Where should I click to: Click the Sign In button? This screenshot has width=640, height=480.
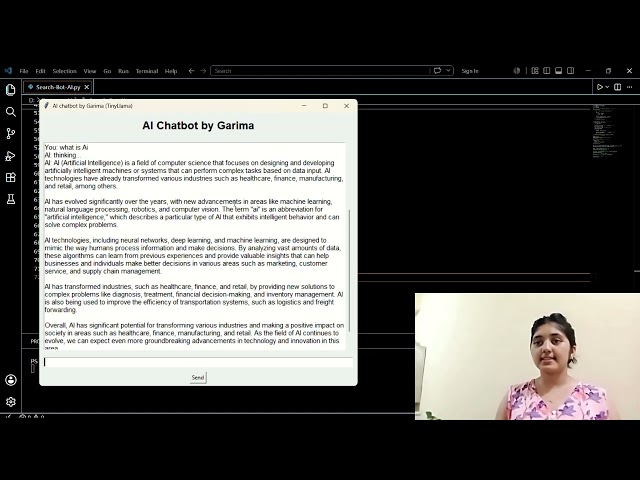click(x=470, y=71)
